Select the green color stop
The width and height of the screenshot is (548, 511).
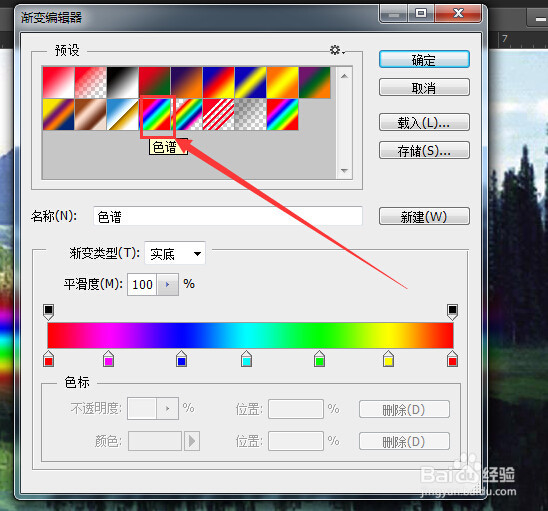[x=319, y=359]
